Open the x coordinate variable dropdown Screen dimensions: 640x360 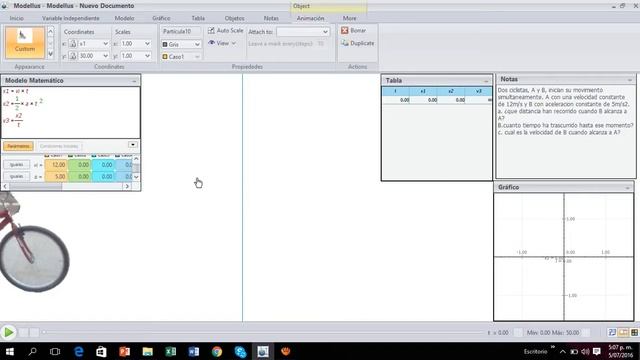click(105, 44)
